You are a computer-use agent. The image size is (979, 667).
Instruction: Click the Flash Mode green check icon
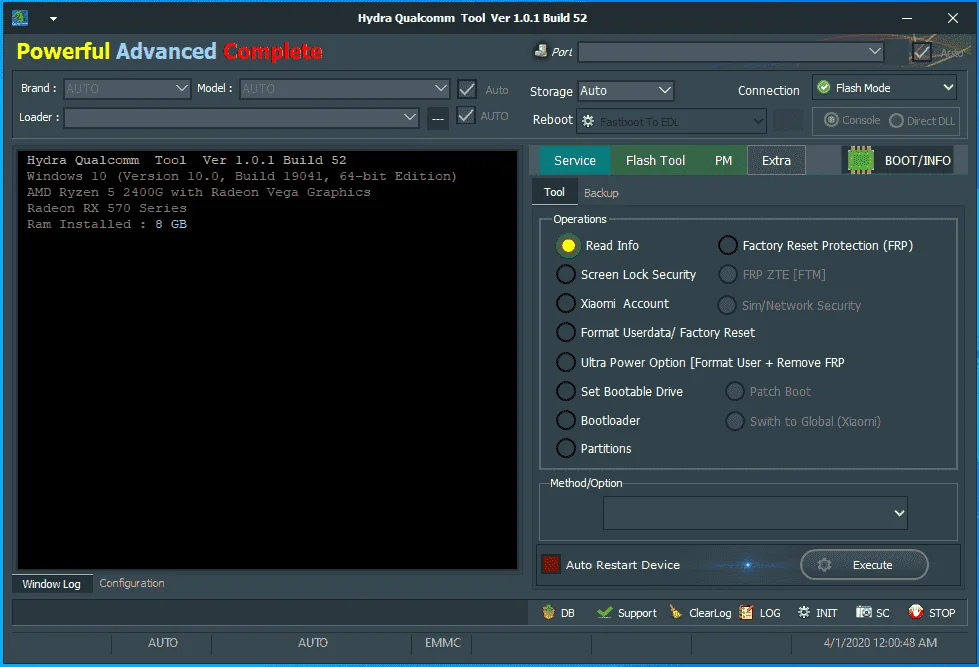(x=824, y=87)
